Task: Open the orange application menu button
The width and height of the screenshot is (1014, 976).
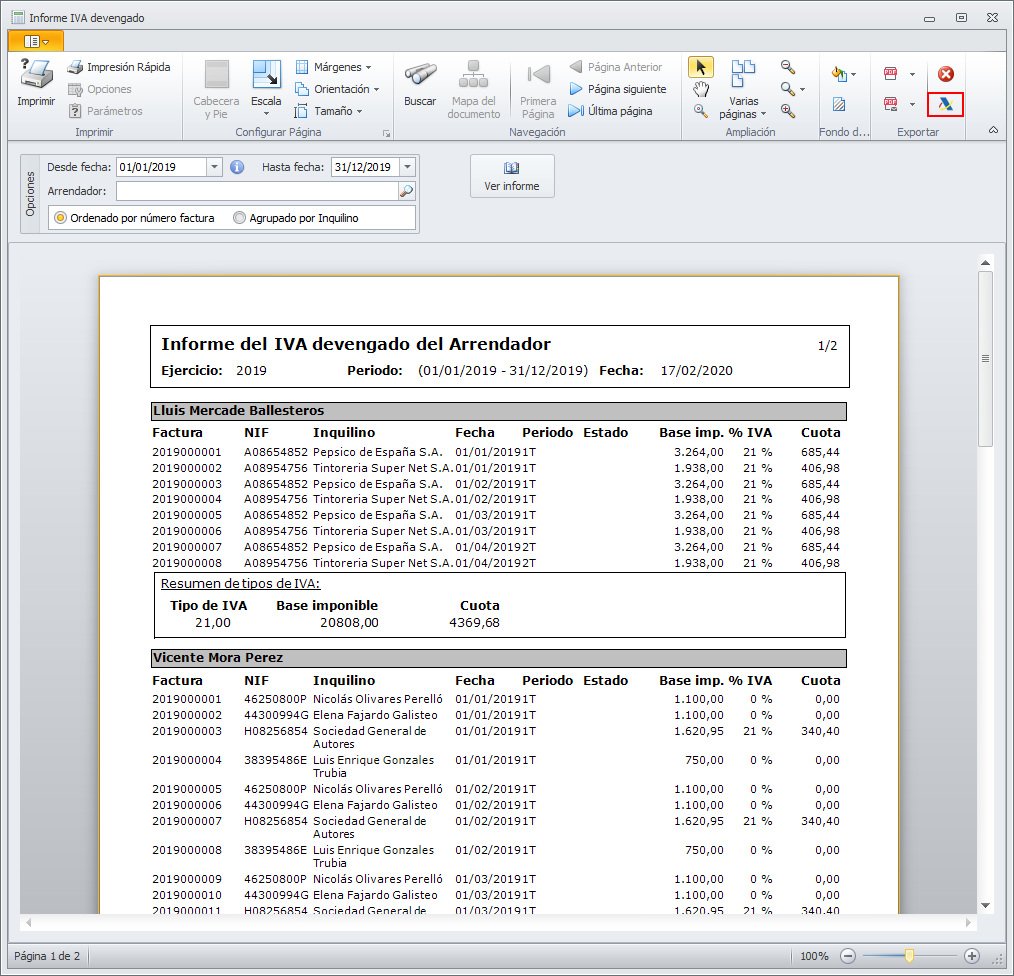Action: coord(35,41)
